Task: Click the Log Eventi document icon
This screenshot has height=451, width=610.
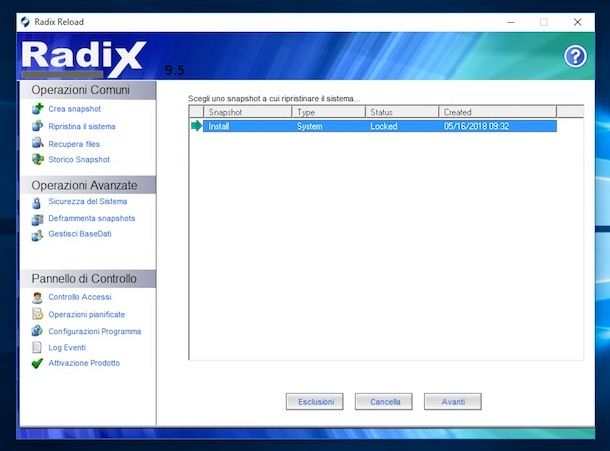Action: [x=37, y=347]
